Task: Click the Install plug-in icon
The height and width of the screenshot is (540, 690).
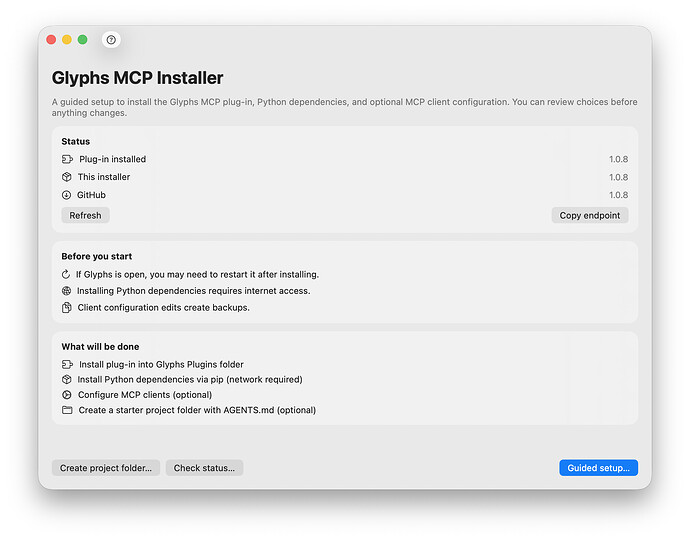Action: coord(67,365)
